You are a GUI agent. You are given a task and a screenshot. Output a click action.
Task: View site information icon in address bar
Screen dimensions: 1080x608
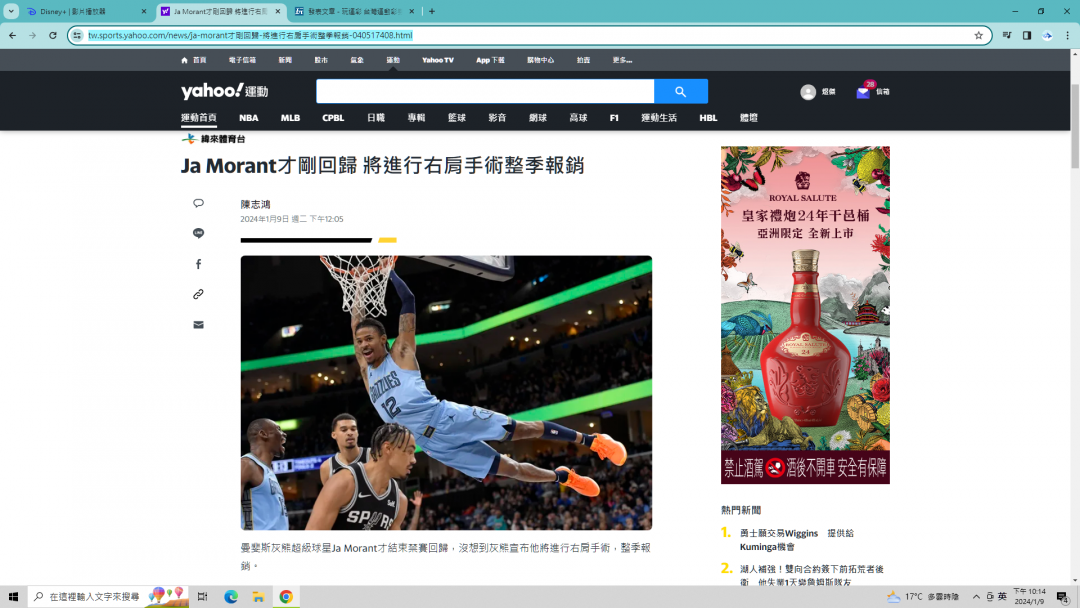coord(77,35)
